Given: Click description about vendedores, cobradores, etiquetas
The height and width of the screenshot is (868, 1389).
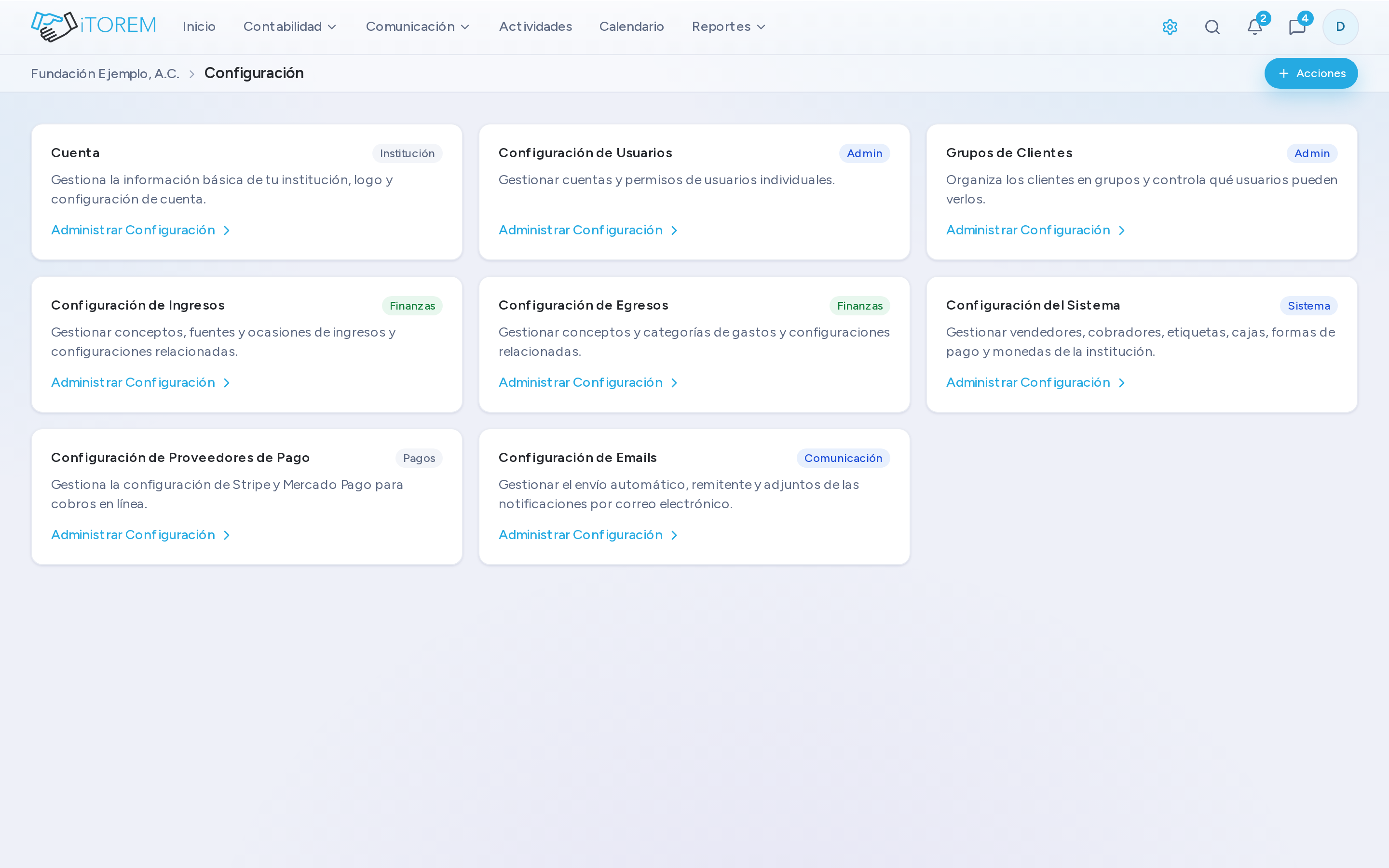Looking at the screenshot, I should [1141, 342].
